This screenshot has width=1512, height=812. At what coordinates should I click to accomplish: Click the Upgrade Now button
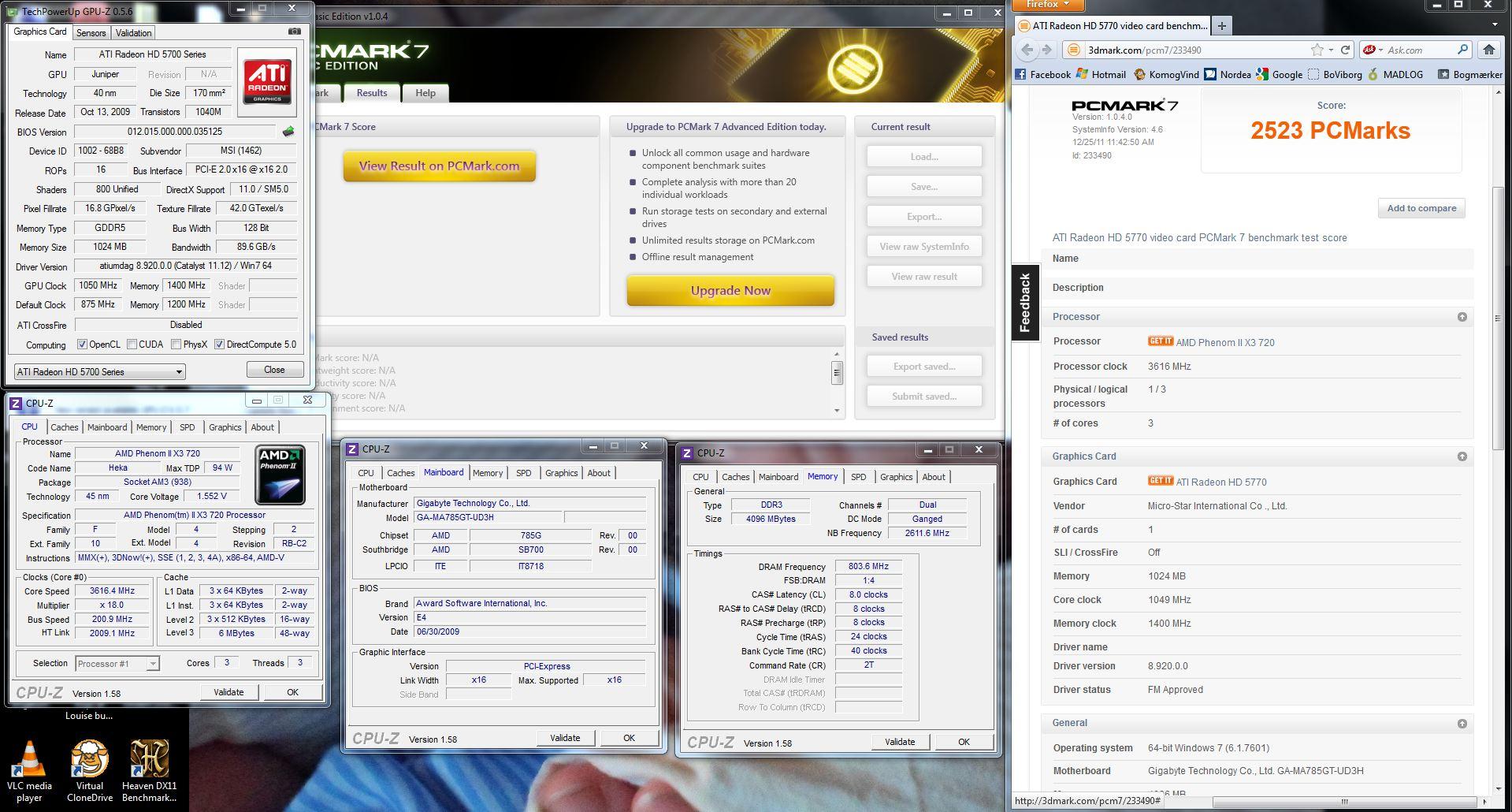point(730,290)
